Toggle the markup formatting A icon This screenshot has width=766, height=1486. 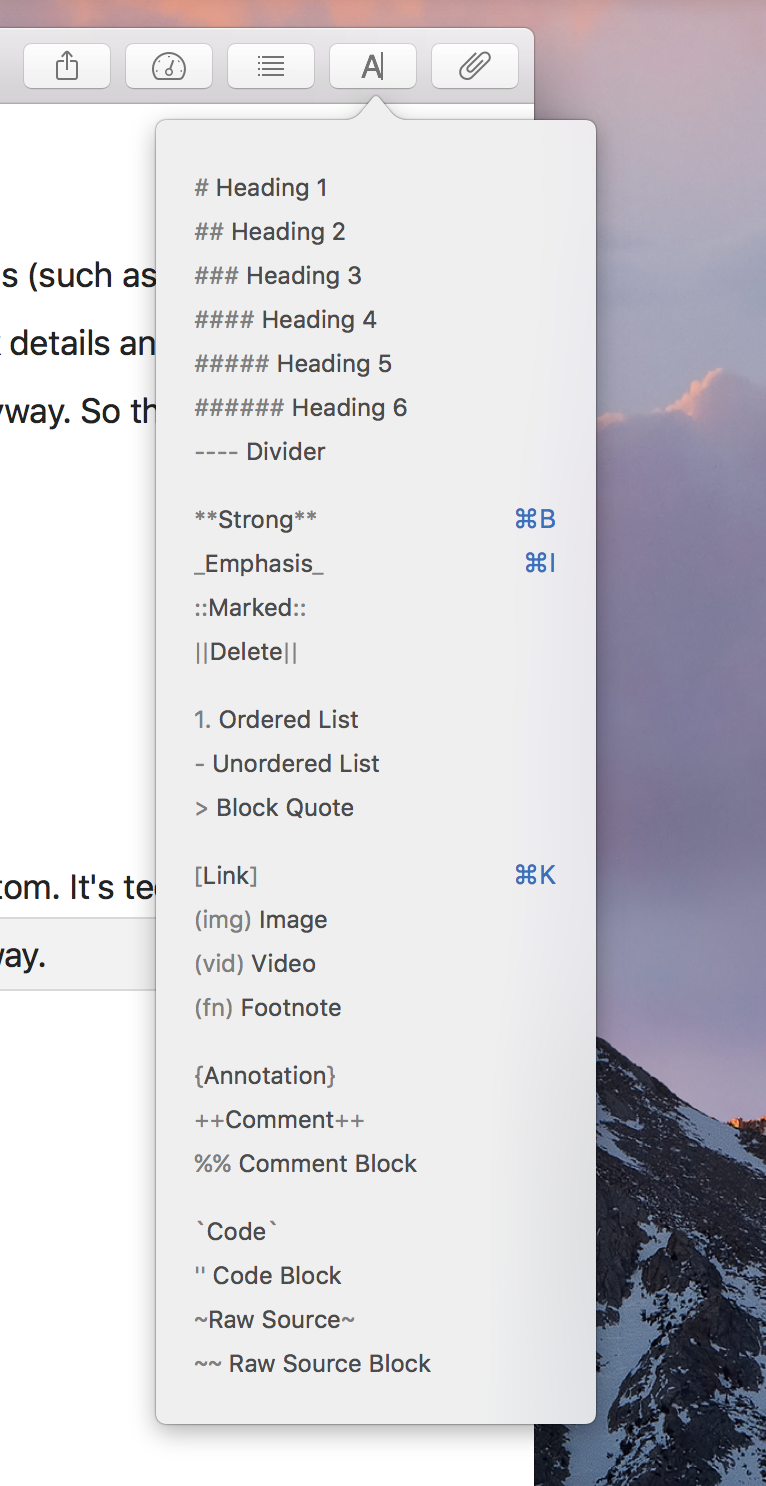point(373,67)
